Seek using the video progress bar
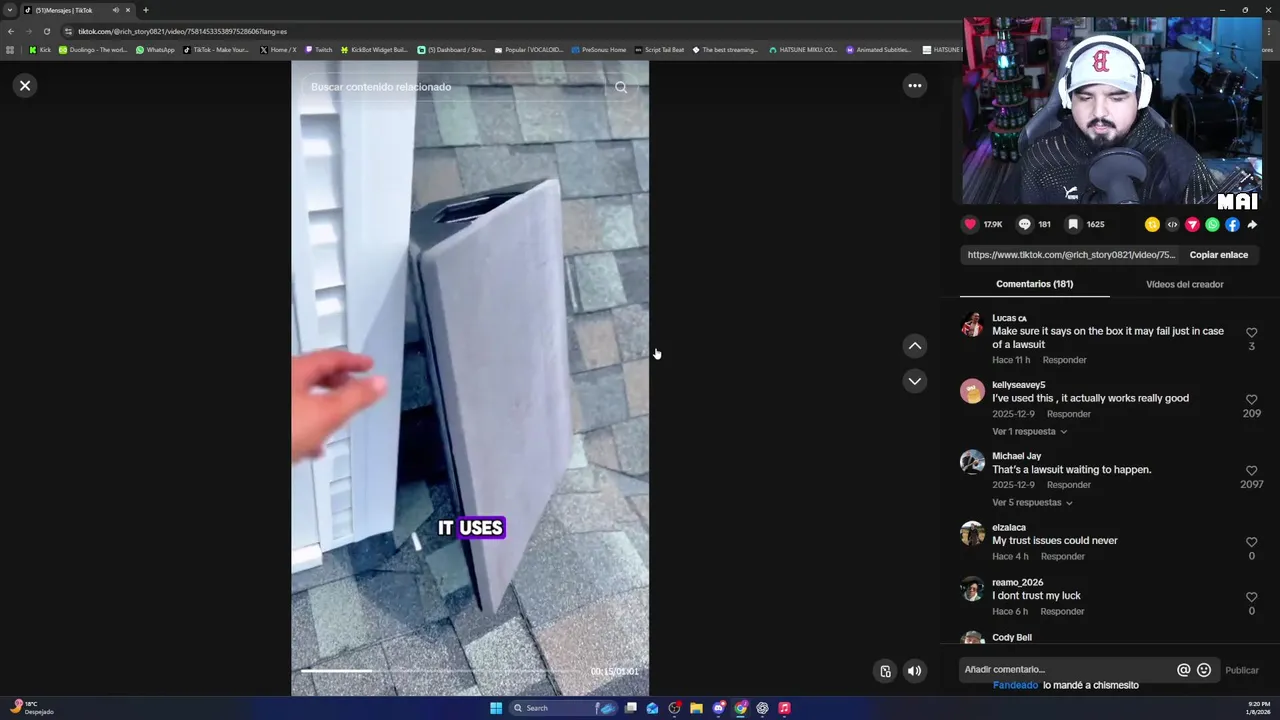The height and width of the screenshot is (720, 1280). [x=440, y=671]
